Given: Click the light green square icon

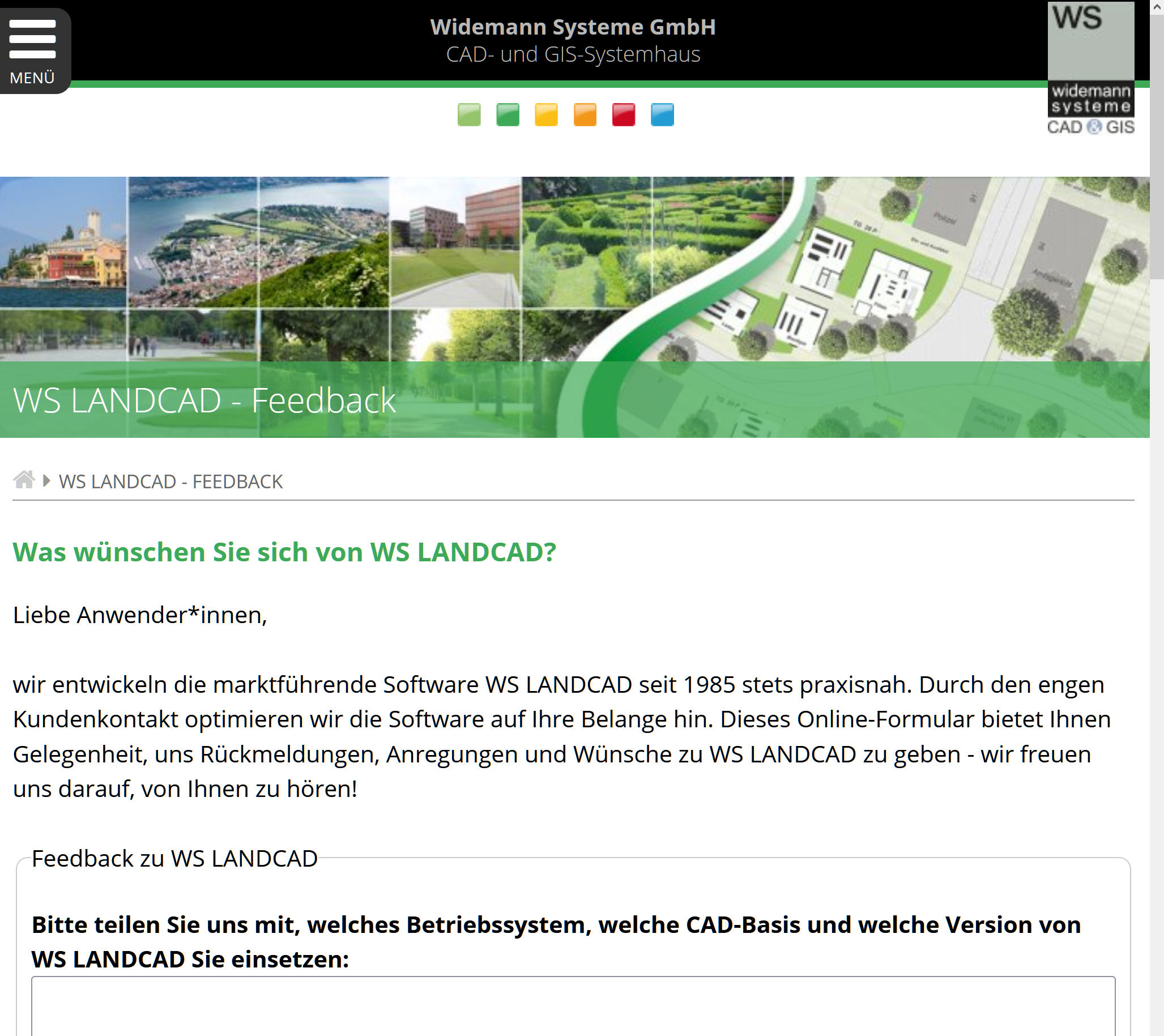Looking at the screenshot, I should [x=468, y=114].
